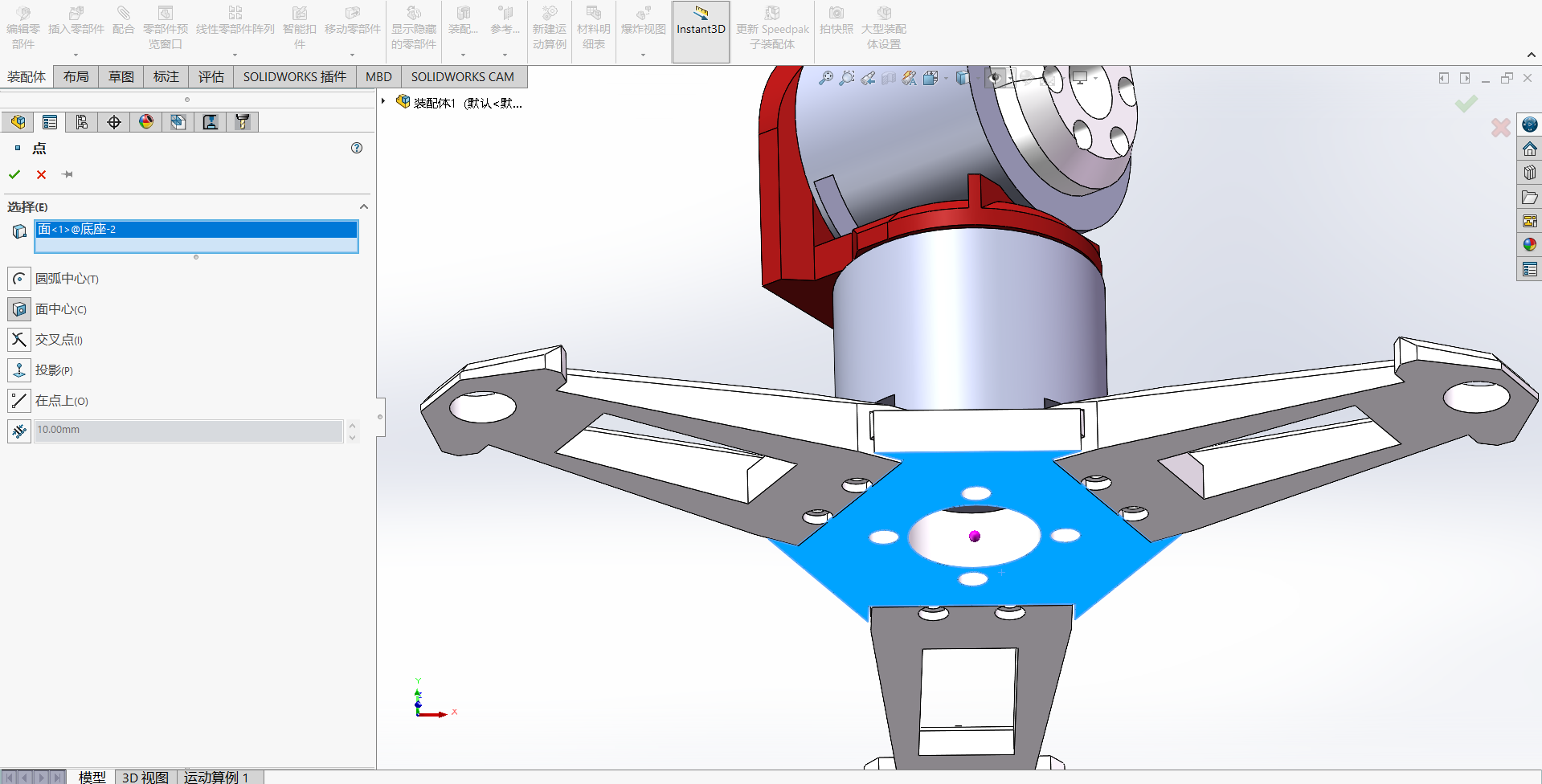Open the DisplayManager color ball panel tab

(146, 122)
